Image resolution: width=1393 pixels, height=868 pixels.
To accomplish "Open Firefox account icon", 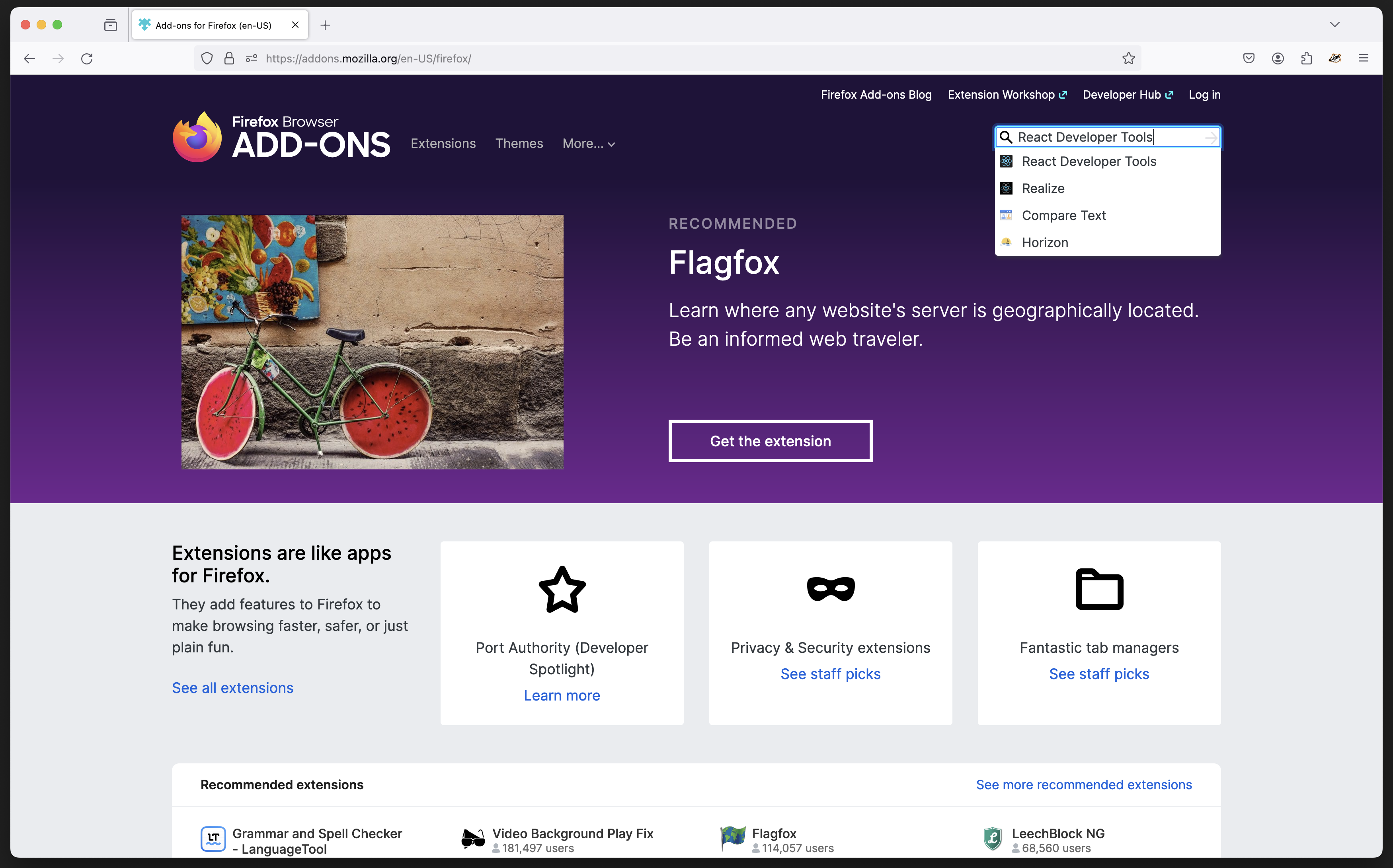I will (1278, 58).
